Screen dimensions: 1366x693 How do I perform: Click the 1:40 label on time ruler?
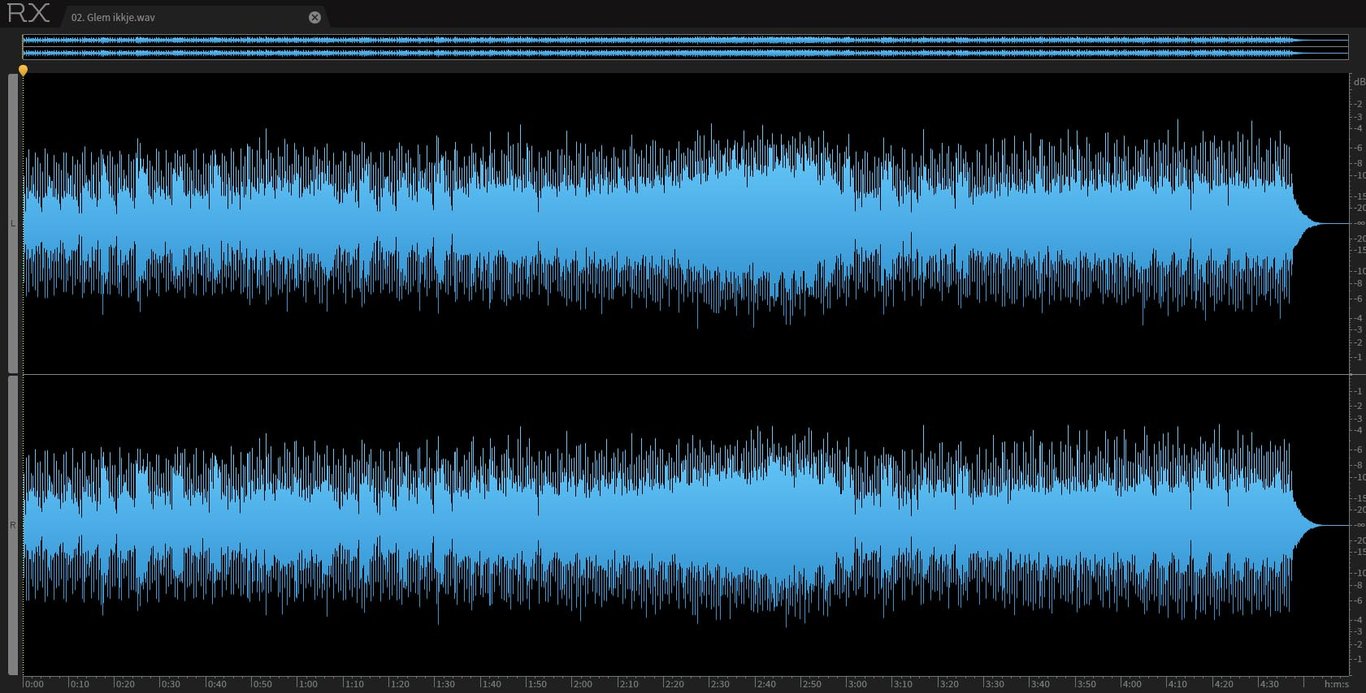pos(492,685)
